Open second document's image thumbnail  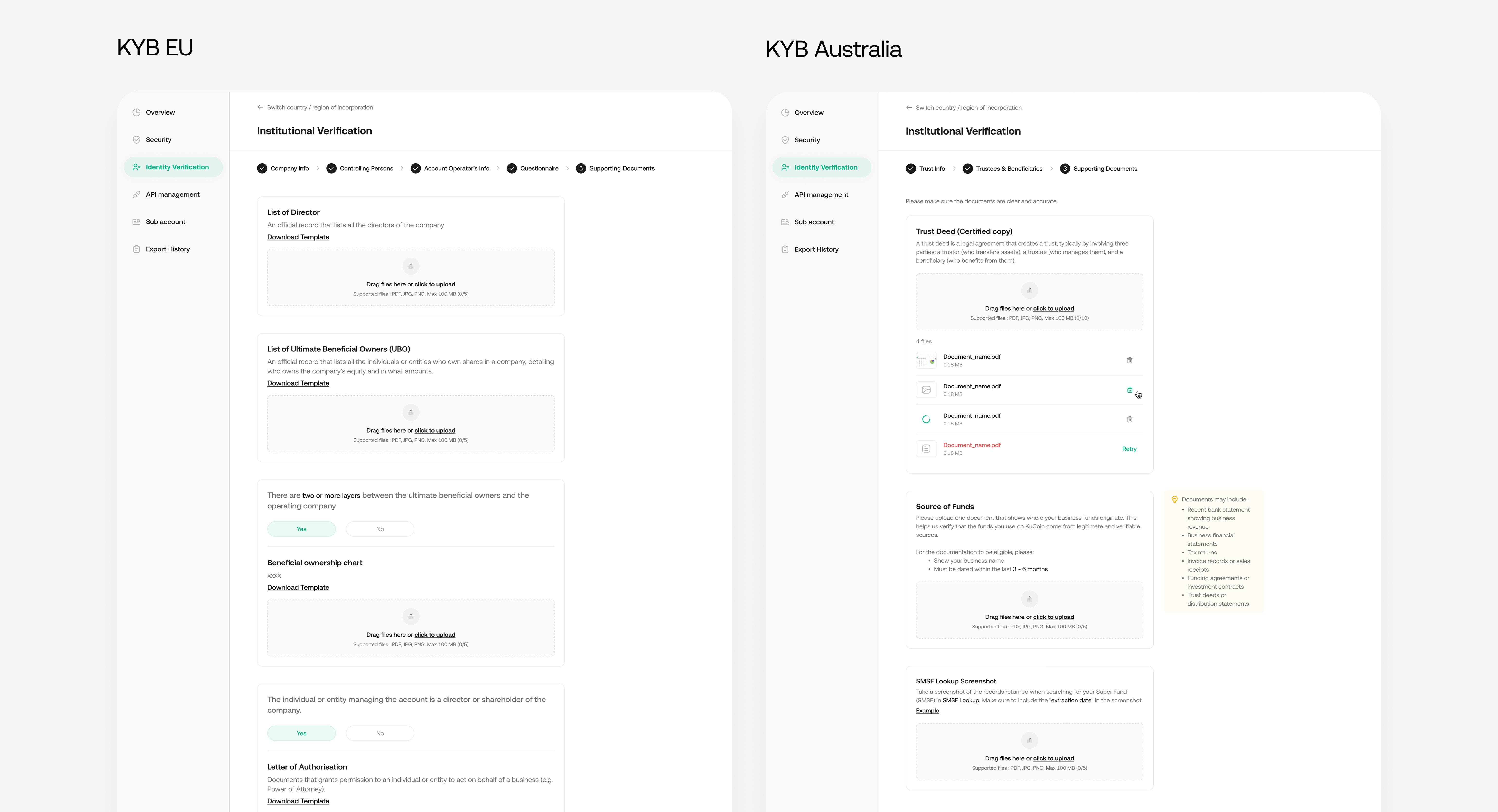coord(926,390)
